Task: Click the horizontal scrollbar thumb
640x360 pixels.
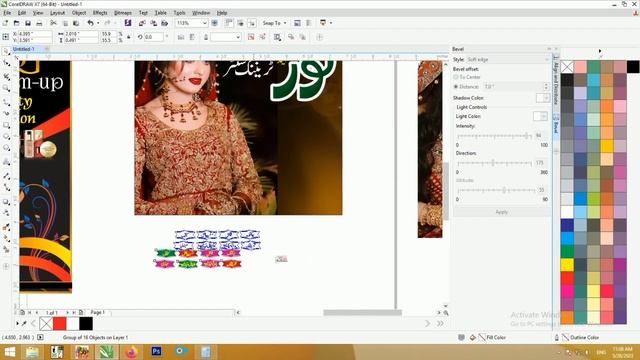Action: (362, 313)
